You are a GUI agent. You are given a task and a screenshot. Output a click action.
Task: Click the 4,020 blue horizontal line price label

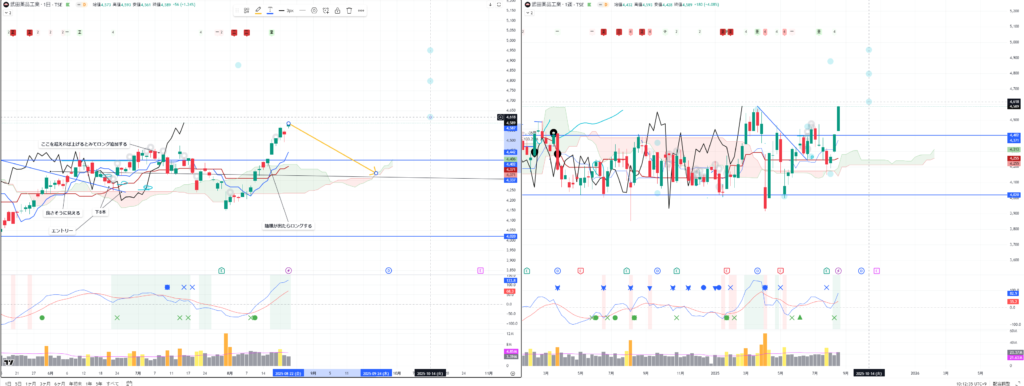tap(511, 236)
